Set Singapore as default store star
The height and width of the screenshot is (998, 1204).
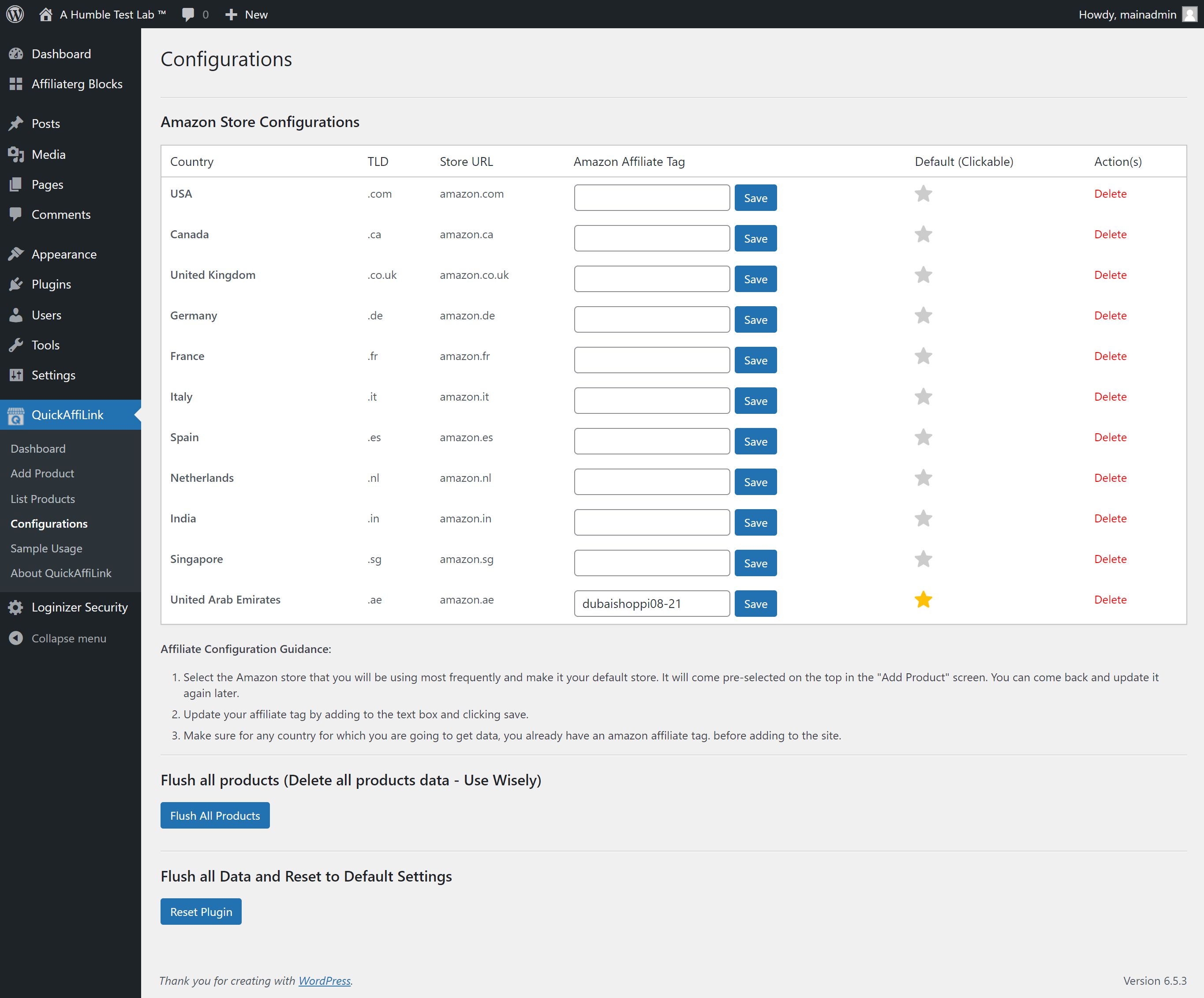[x=923, y=559]
